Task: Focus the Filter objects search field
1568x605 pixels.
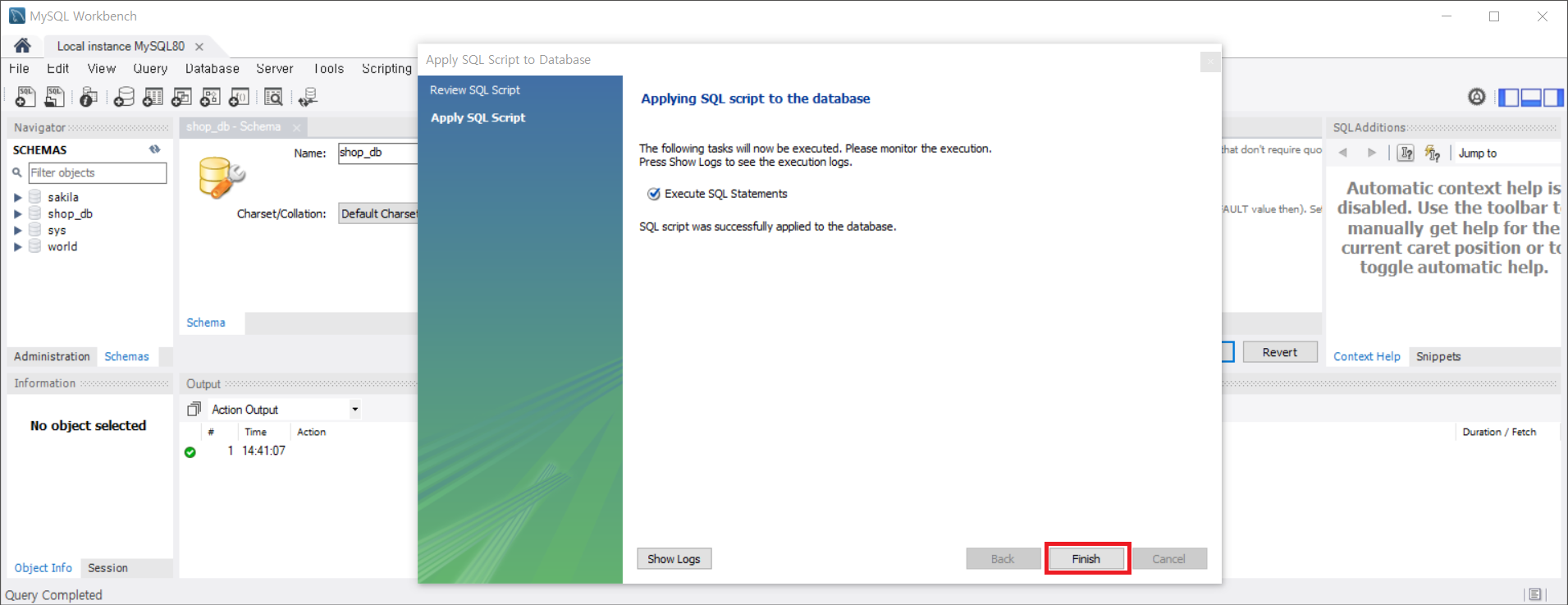Action: coord(98,172)
